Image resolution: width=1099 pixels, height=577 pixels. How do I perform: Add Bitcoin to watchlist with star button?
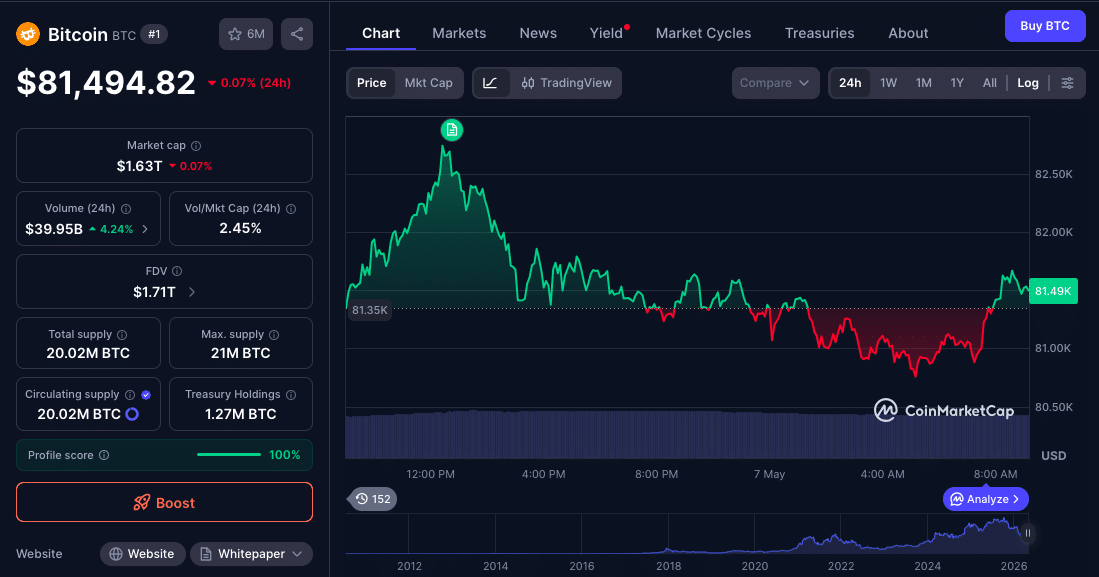(x=246, y=34)
